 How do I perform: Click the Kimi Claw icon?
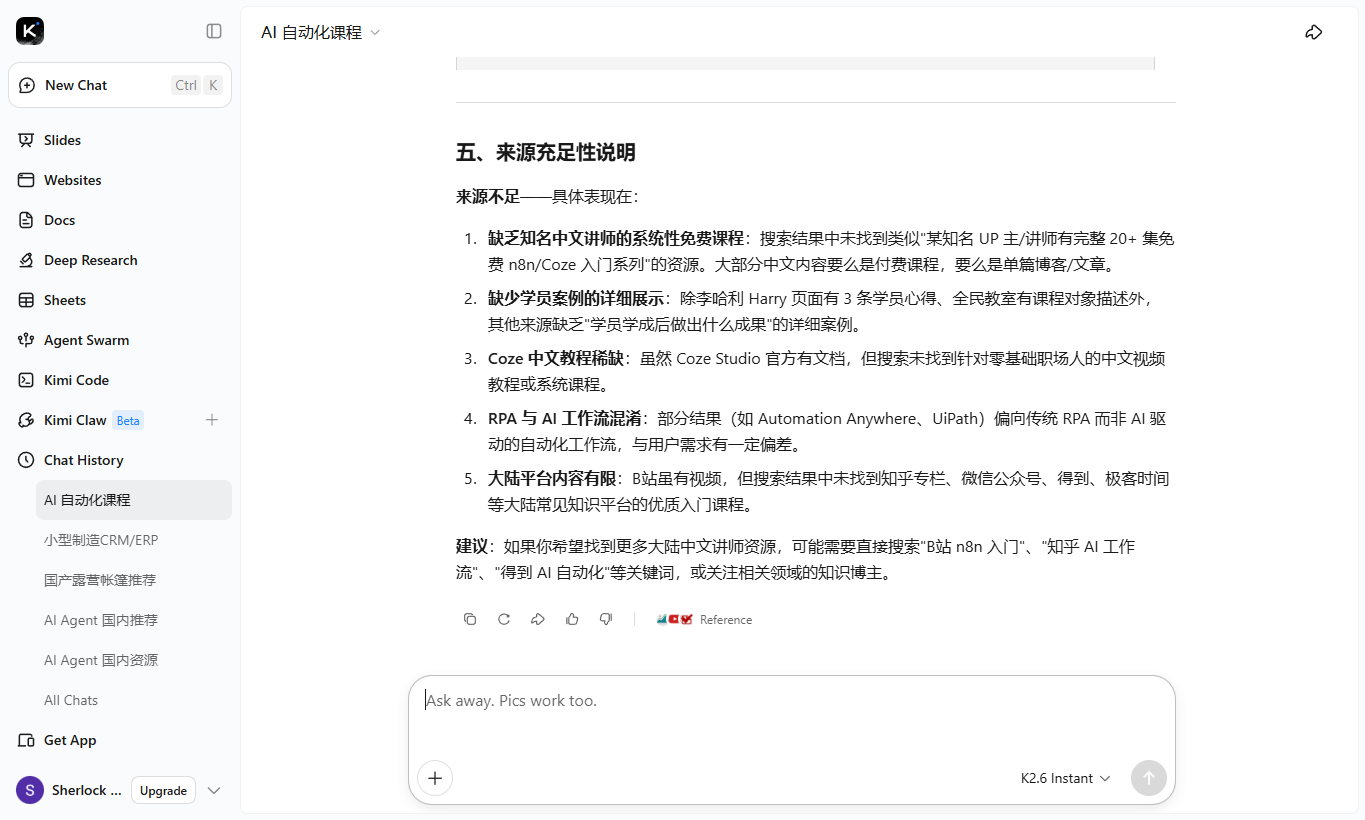(x=26, y=420)
